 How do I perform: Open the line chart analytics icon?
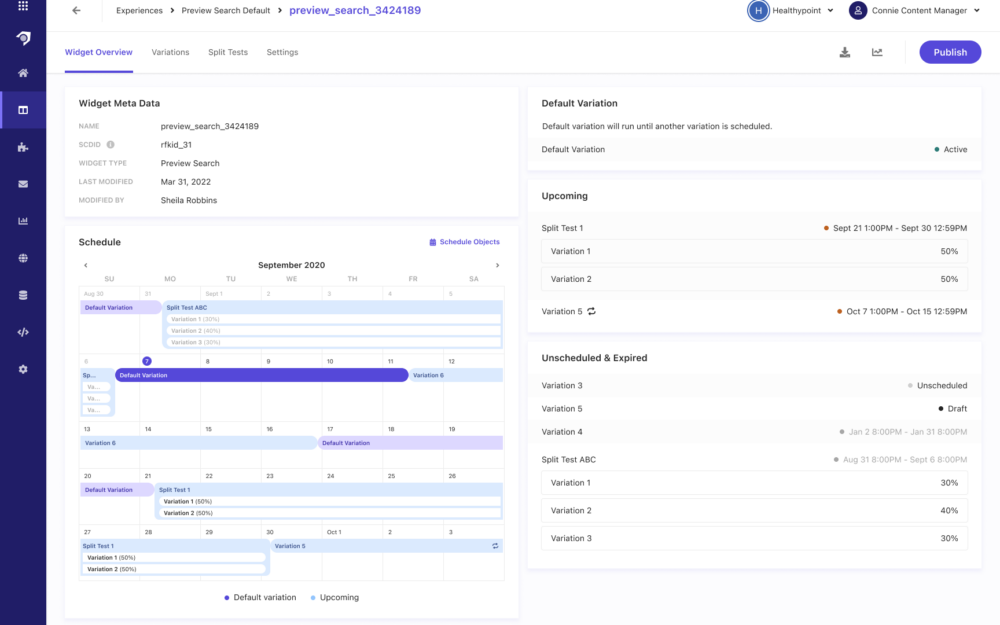click(x=877, y=52)
